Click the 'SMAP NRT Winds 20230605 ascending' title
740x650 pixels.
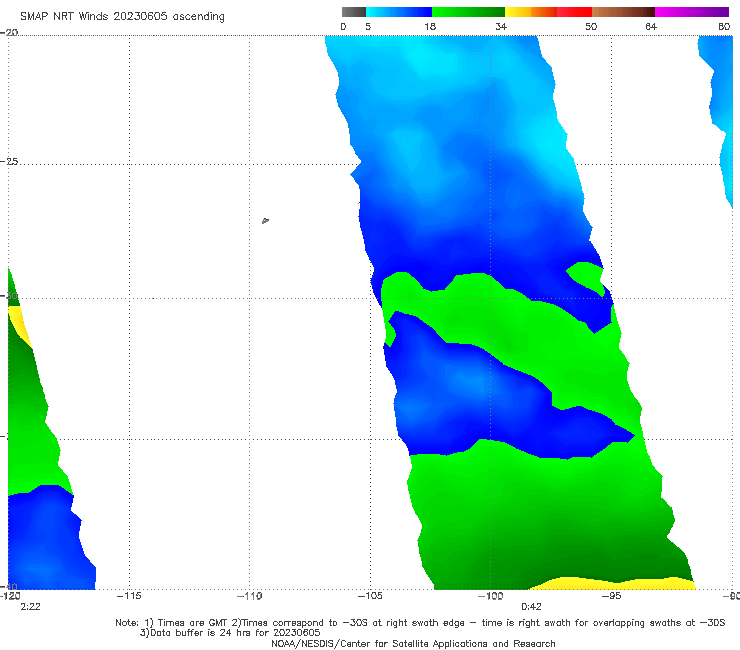[122, 16]
